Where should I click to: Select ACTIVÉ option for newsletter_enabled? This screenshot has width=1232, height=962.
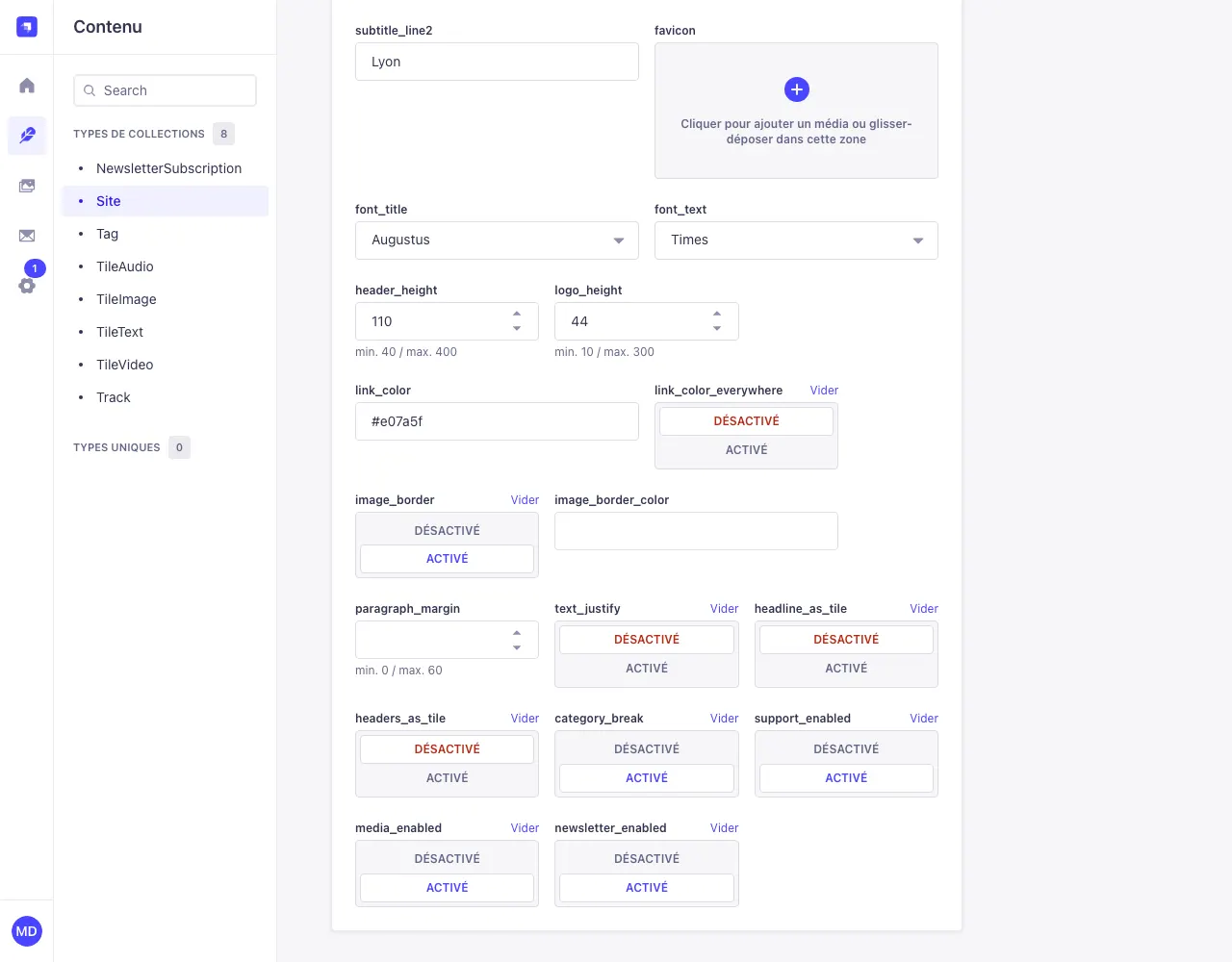click(647, 888)
